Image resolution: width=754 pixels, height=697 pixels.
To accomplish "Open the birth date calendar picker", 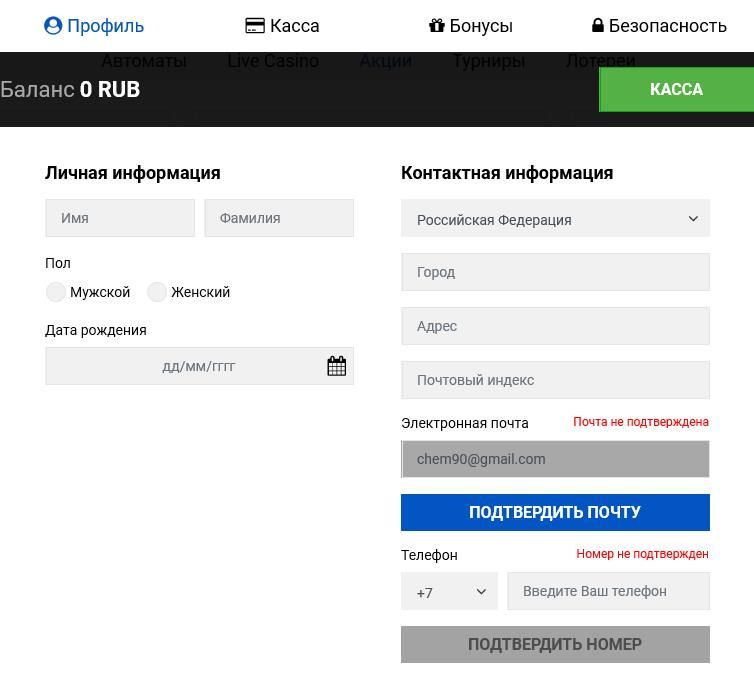I will tap(337, 366).
